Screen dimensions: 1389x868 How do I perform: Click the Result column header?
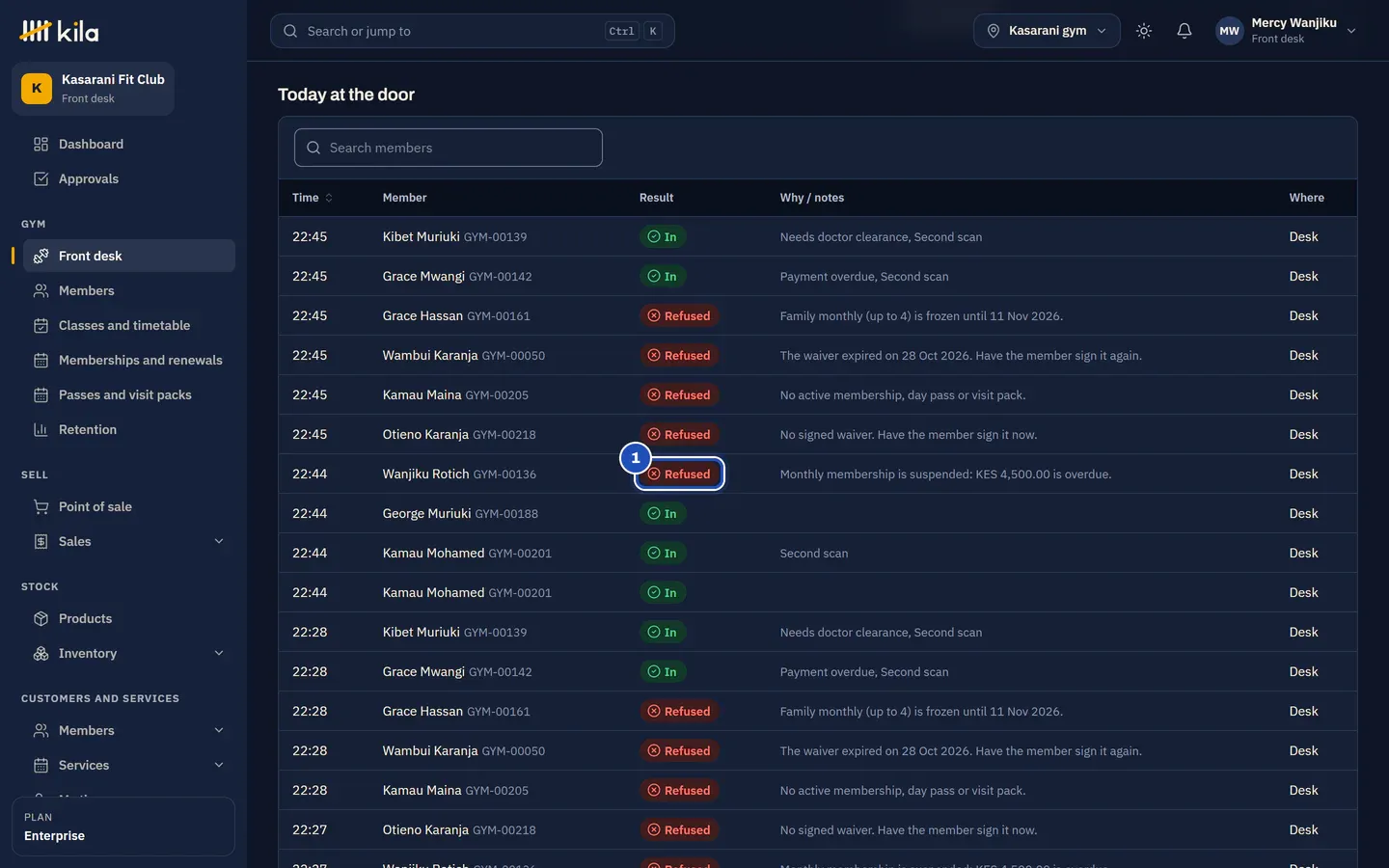tap(657, 198)
